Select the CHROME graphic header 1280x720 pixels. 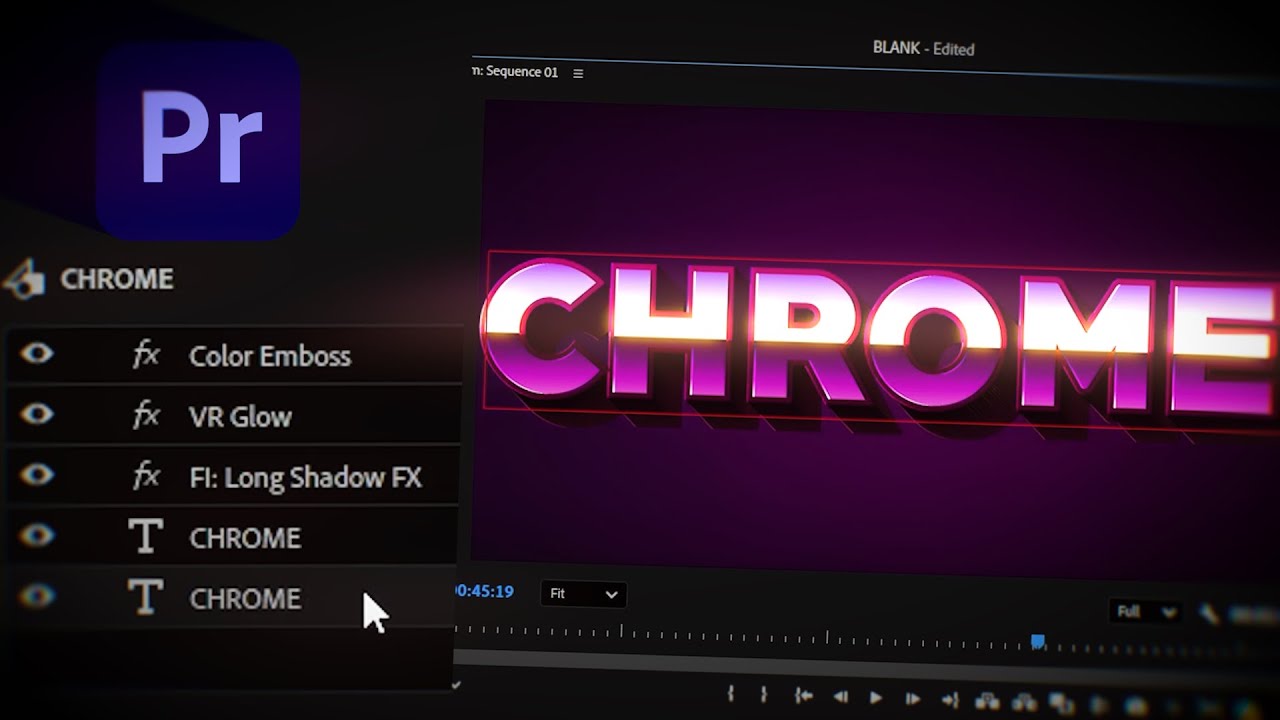coord(116,279)
